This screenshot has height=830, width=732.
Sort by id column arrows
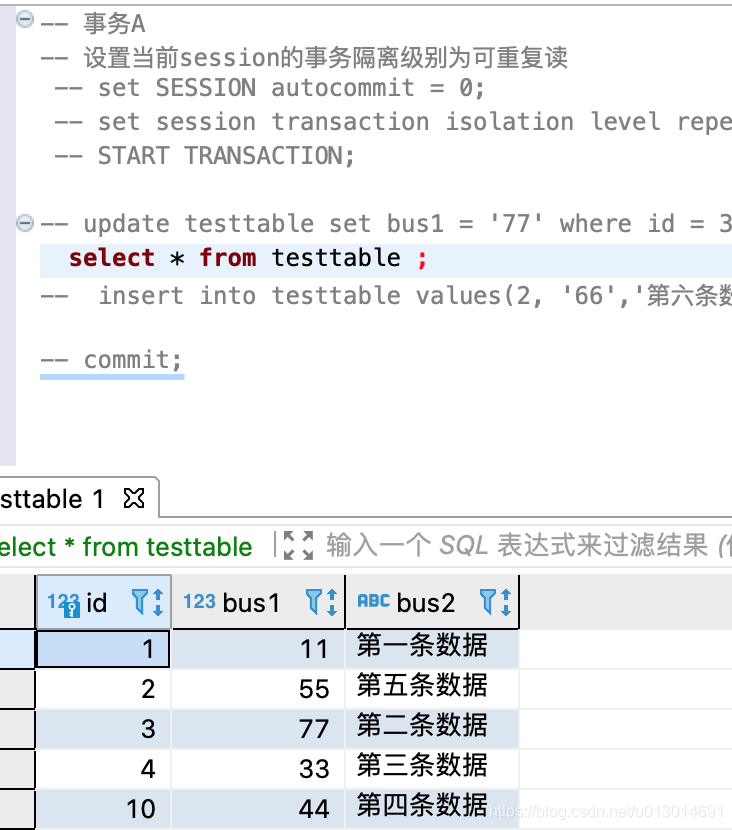pos(158,602)
